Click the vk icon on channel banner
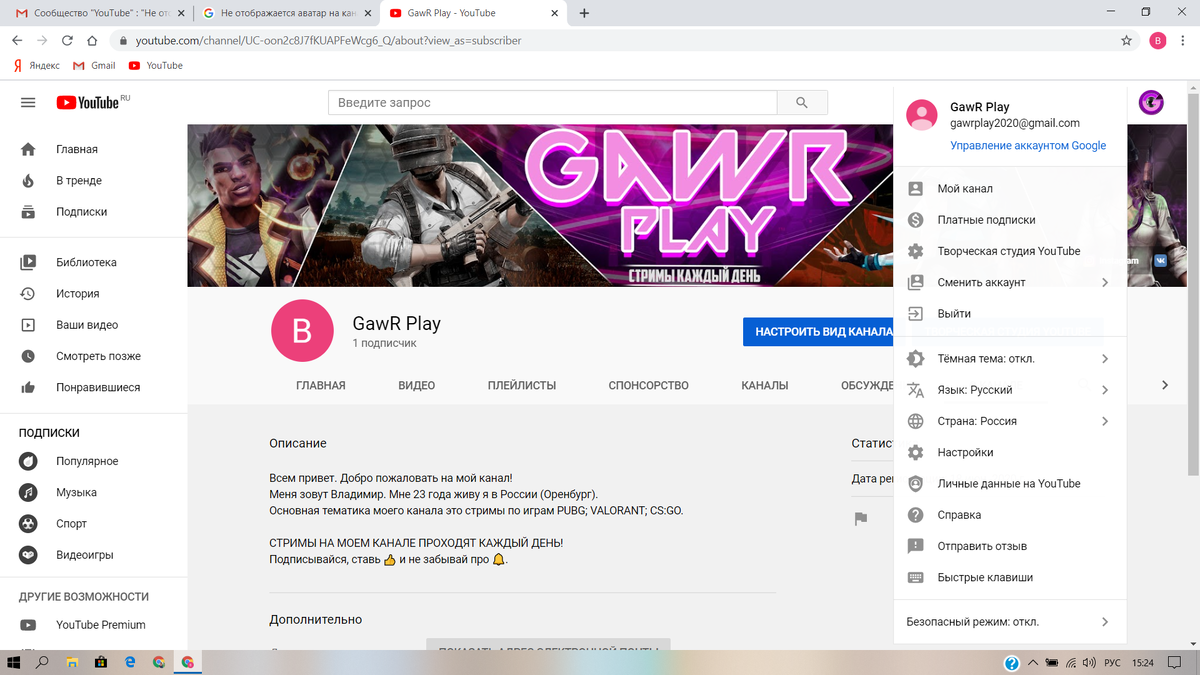This screenshot has width=1200, height=675. tap(1160, 260)
